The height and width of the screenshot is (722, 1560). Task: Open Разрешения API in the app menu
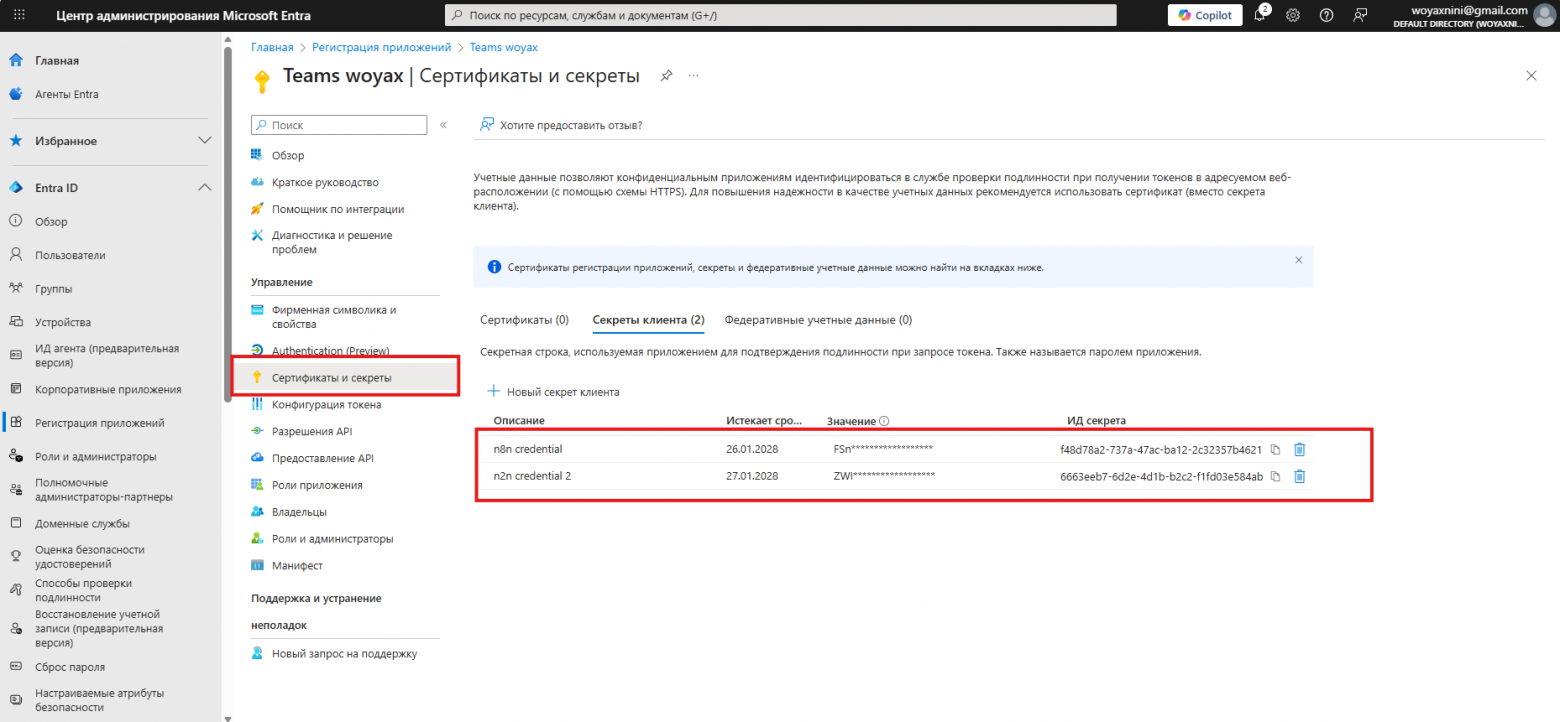click(x=312, y=431)
